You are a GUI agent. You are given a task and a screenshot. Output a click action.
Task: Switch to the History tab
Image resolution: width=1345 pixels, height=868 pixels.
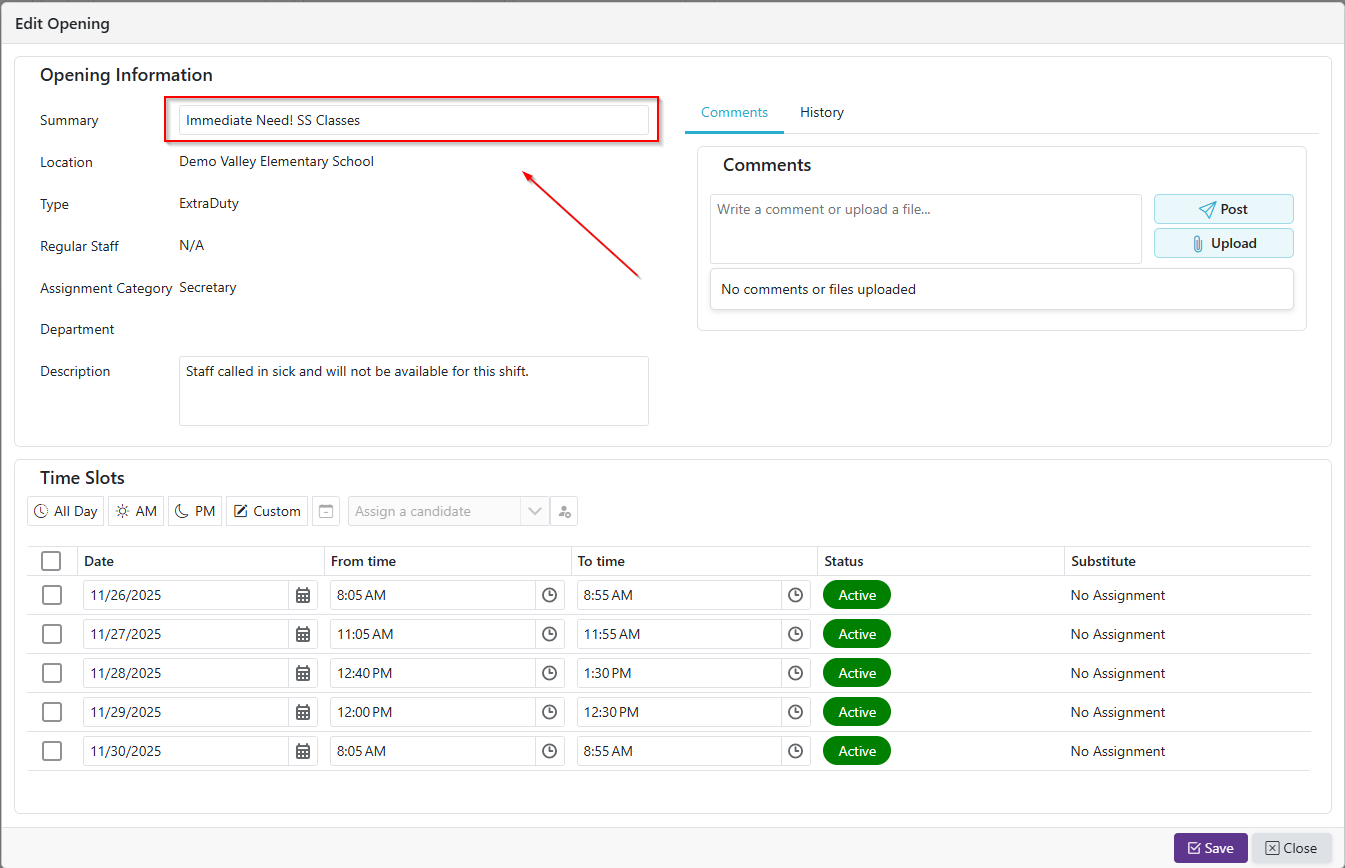(x=821, y=112)
